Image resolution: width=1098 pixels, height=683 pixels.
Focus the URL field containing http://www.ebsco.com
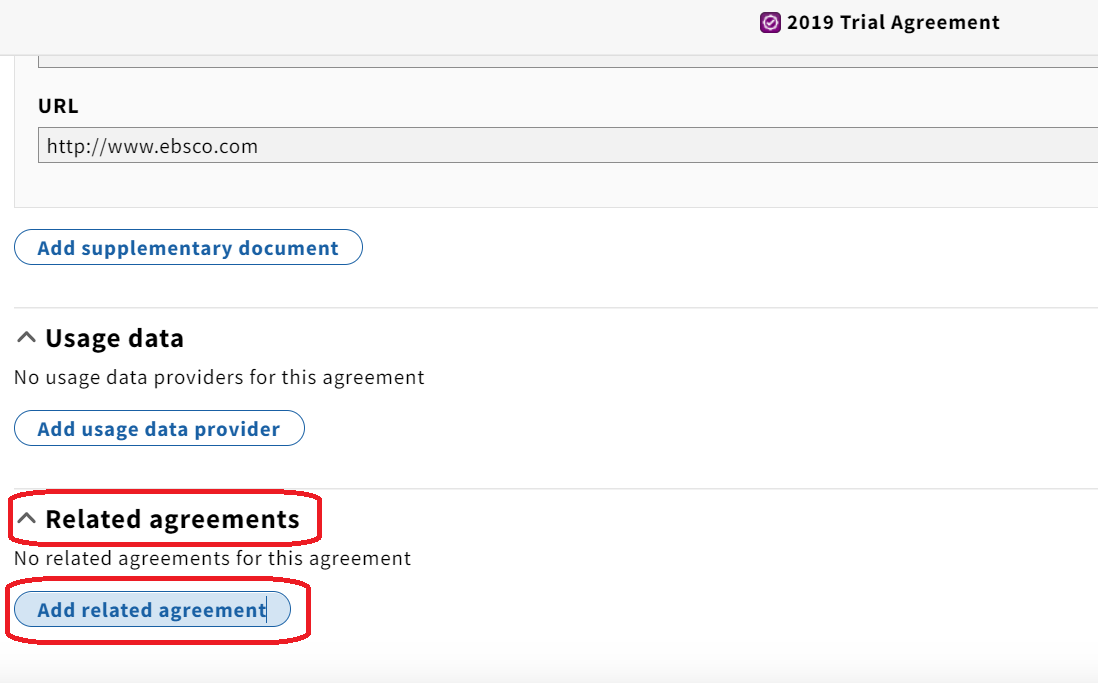(x=568, y=145)
